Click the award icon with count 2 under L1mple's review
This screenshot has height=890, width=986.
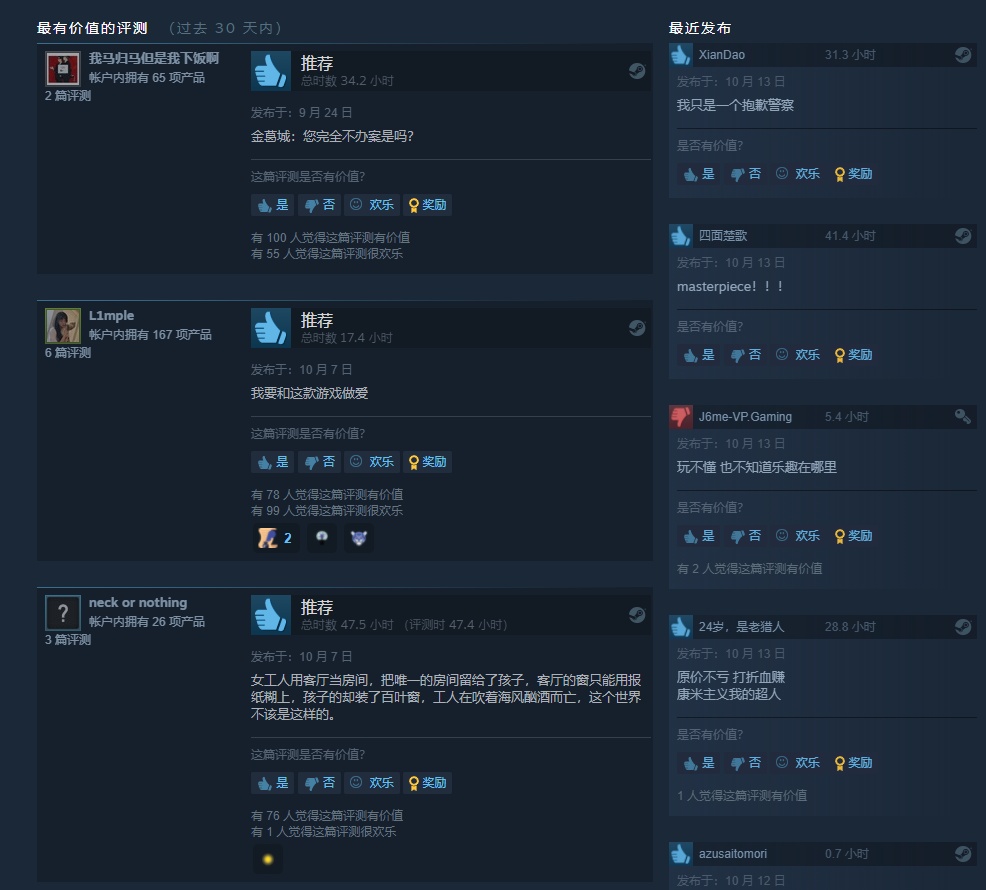275,538
